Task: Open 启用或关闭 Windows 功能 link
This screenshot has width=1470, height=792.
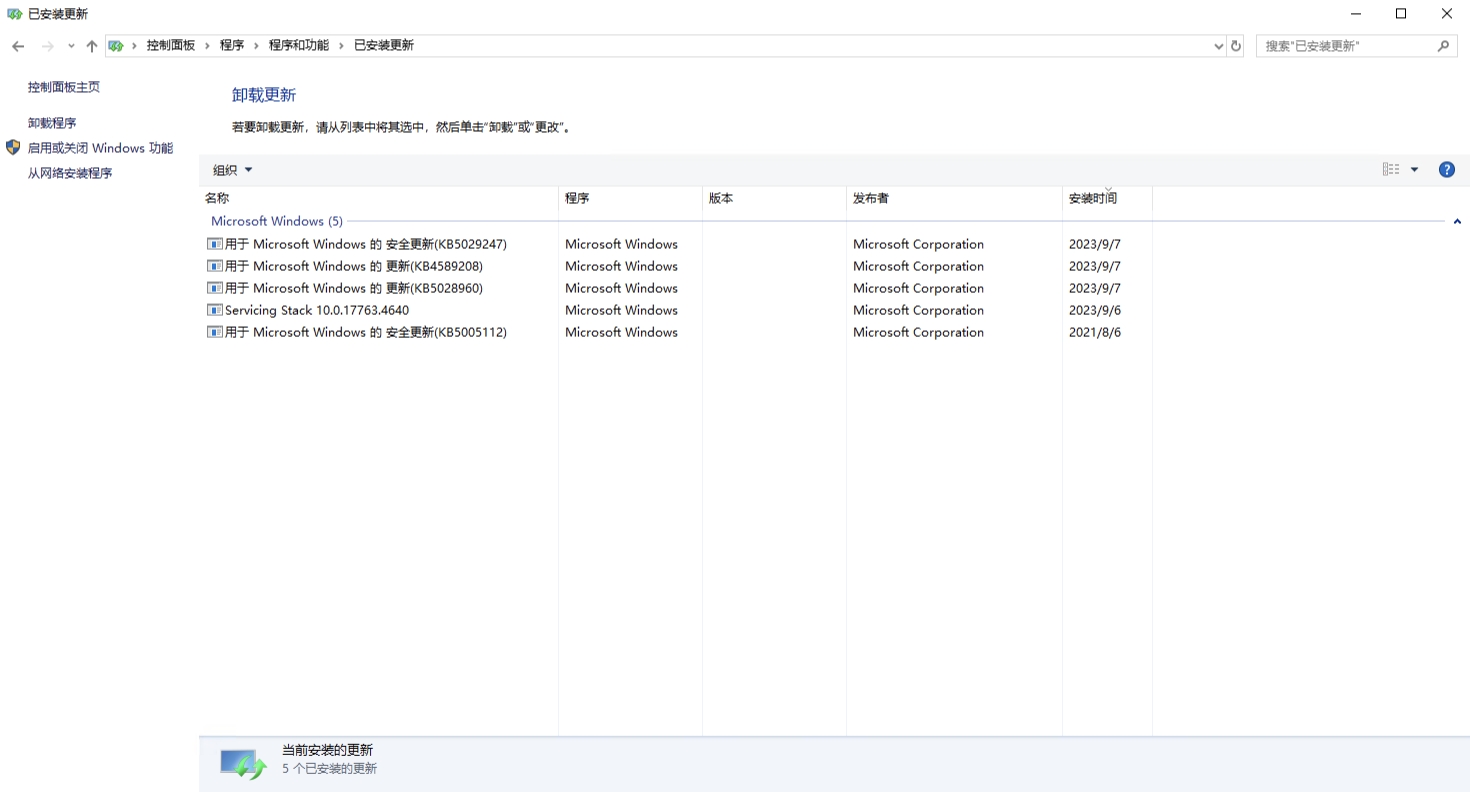Action: [x=100, y=148]
